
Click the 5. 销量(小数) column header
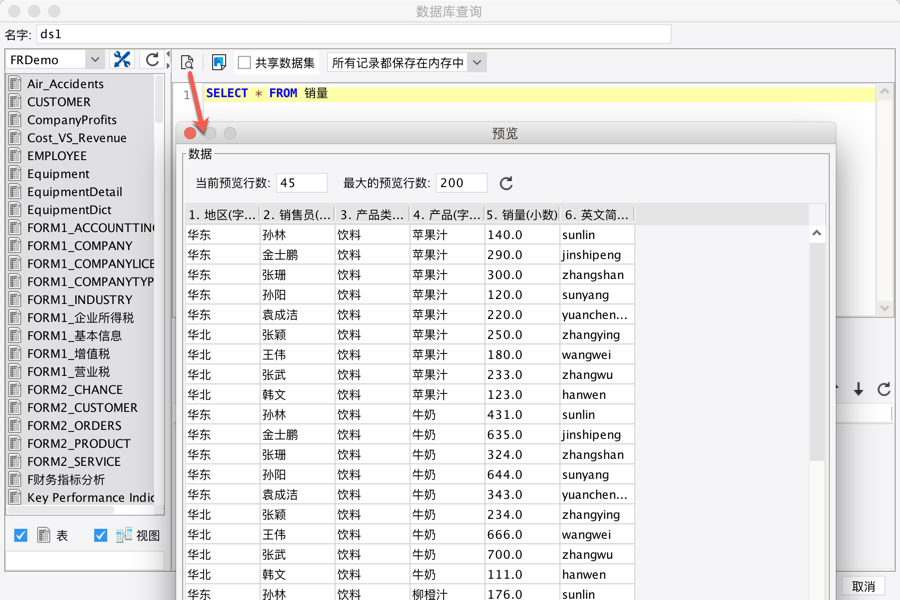[x=522, y=215]
